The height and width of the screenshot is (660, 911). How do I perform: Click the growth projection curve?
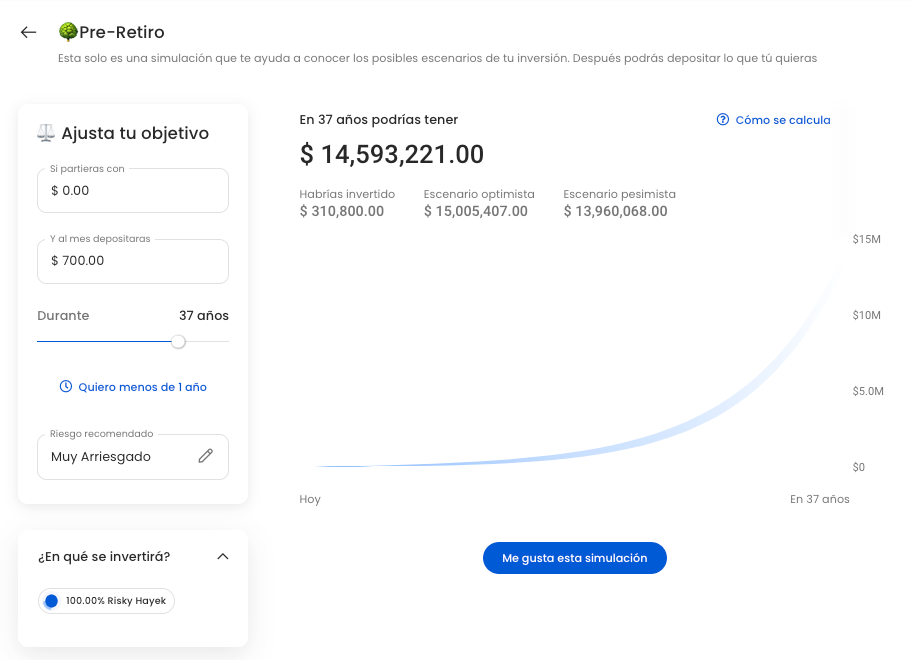pos(691,421)
